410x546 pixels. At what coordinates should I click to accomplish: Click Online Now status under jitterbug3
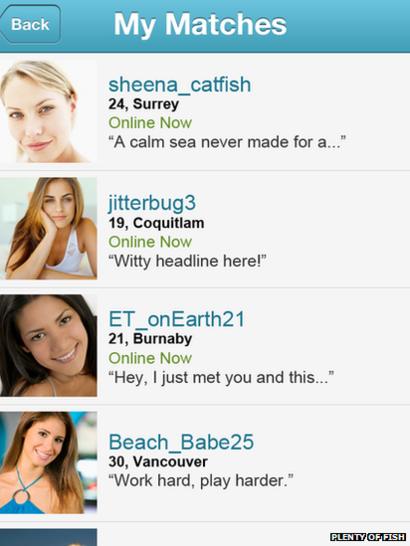[x=150, y=242]
